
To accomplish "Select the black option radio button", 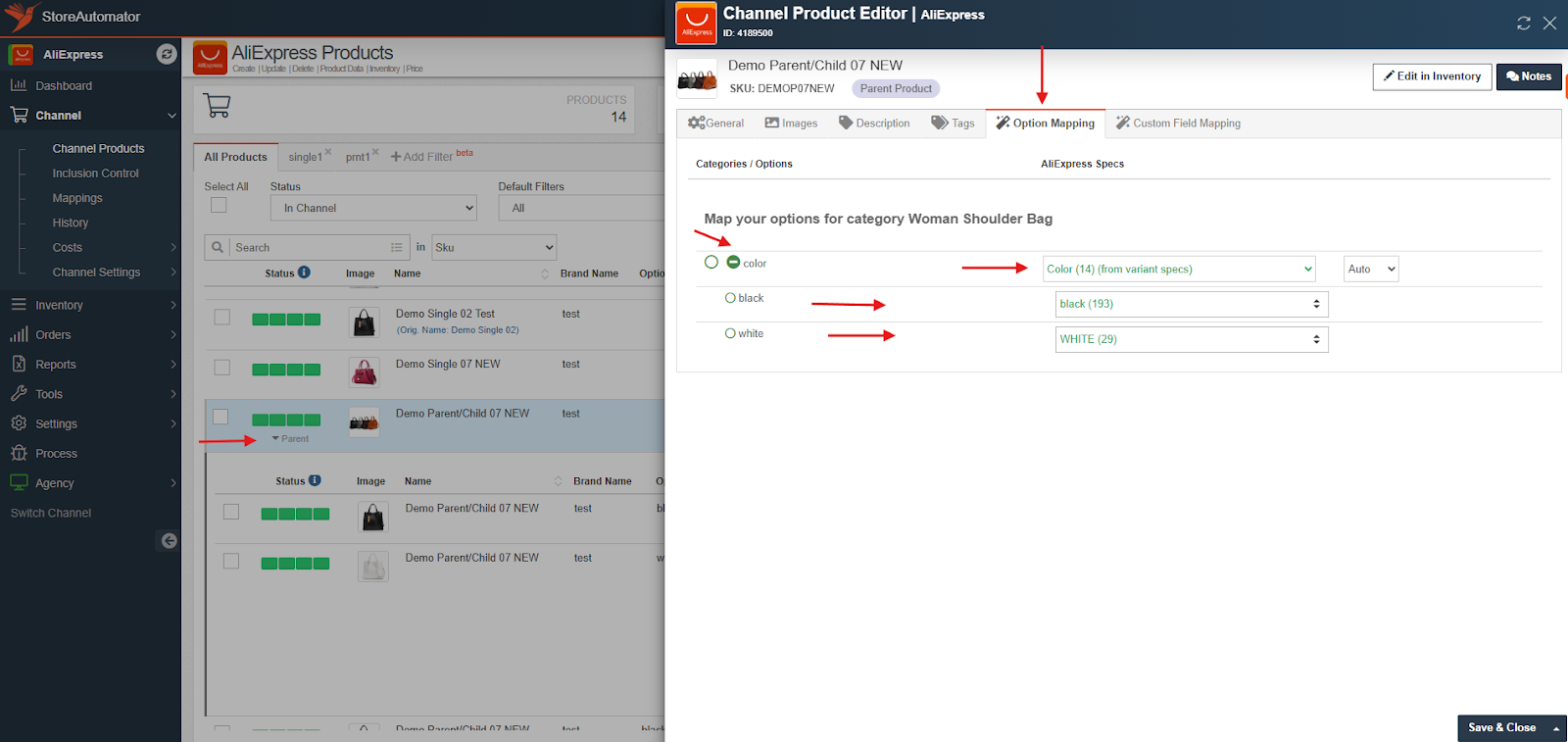I will [x=730, y=298].
